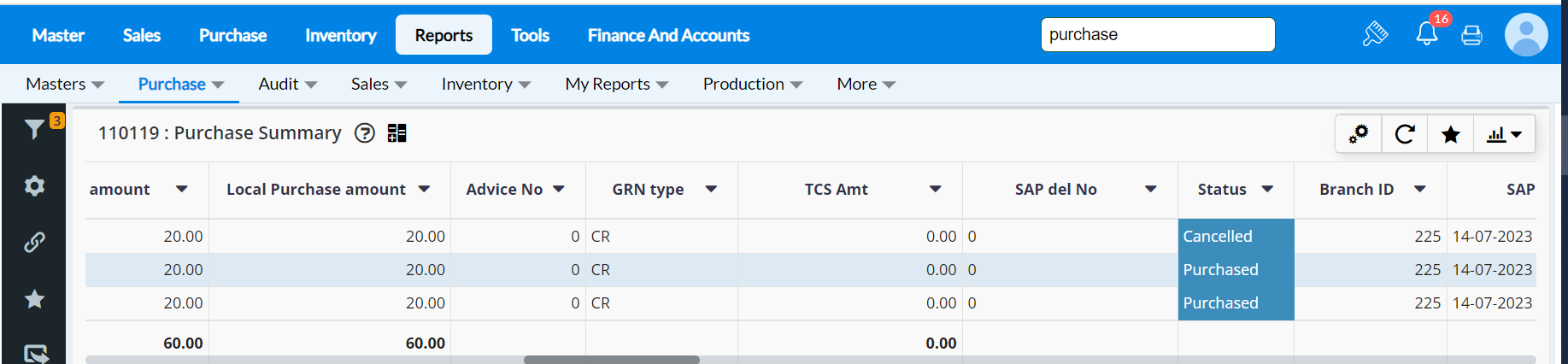Open report configuration gears button

(1358, 134)
